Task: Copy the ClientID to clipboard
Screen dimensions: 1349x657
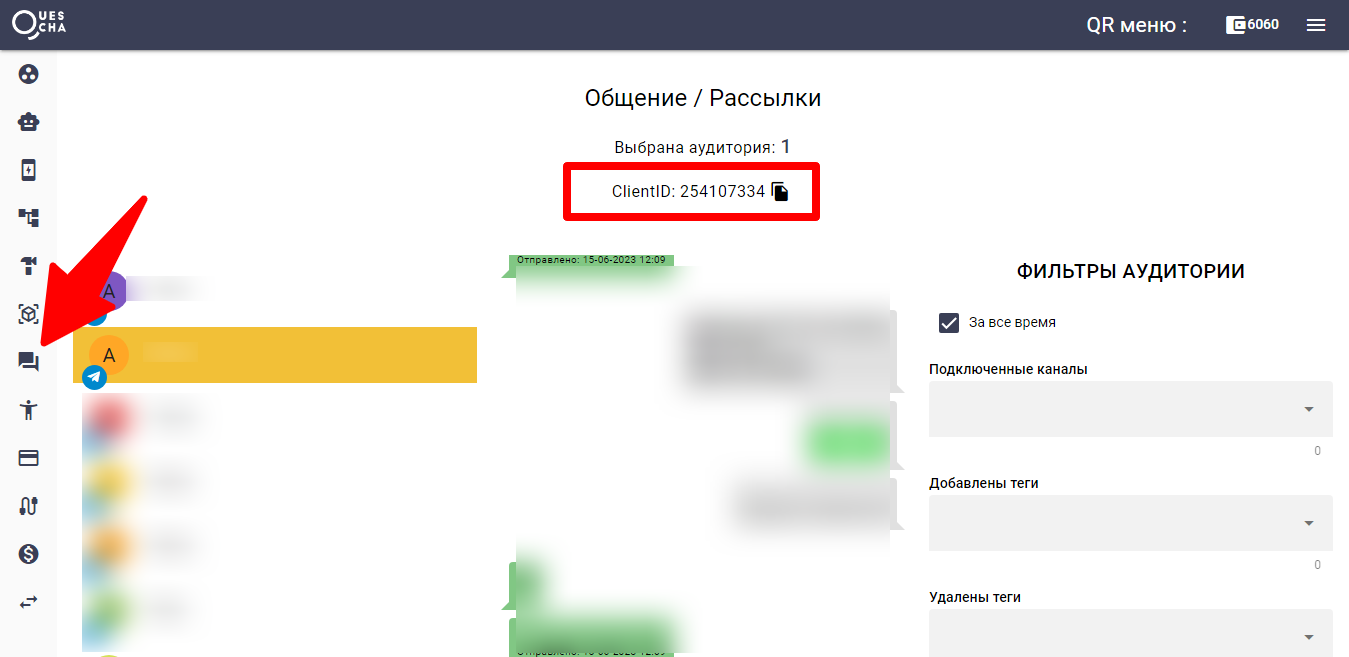Action: [x=780, y=191]
